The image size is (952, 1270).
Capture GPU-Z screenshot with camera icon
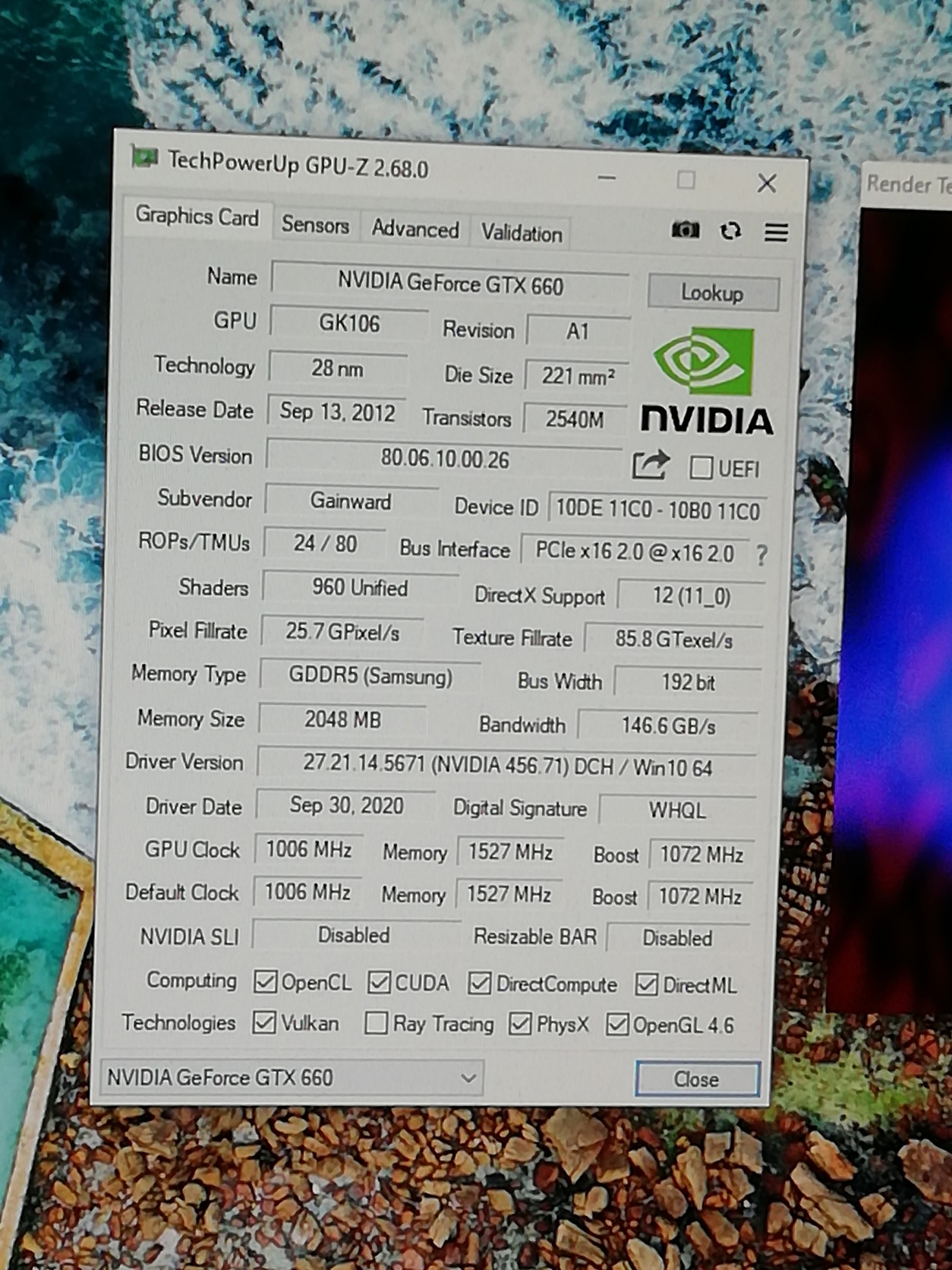pyautogui.click(x=685, y=229)
